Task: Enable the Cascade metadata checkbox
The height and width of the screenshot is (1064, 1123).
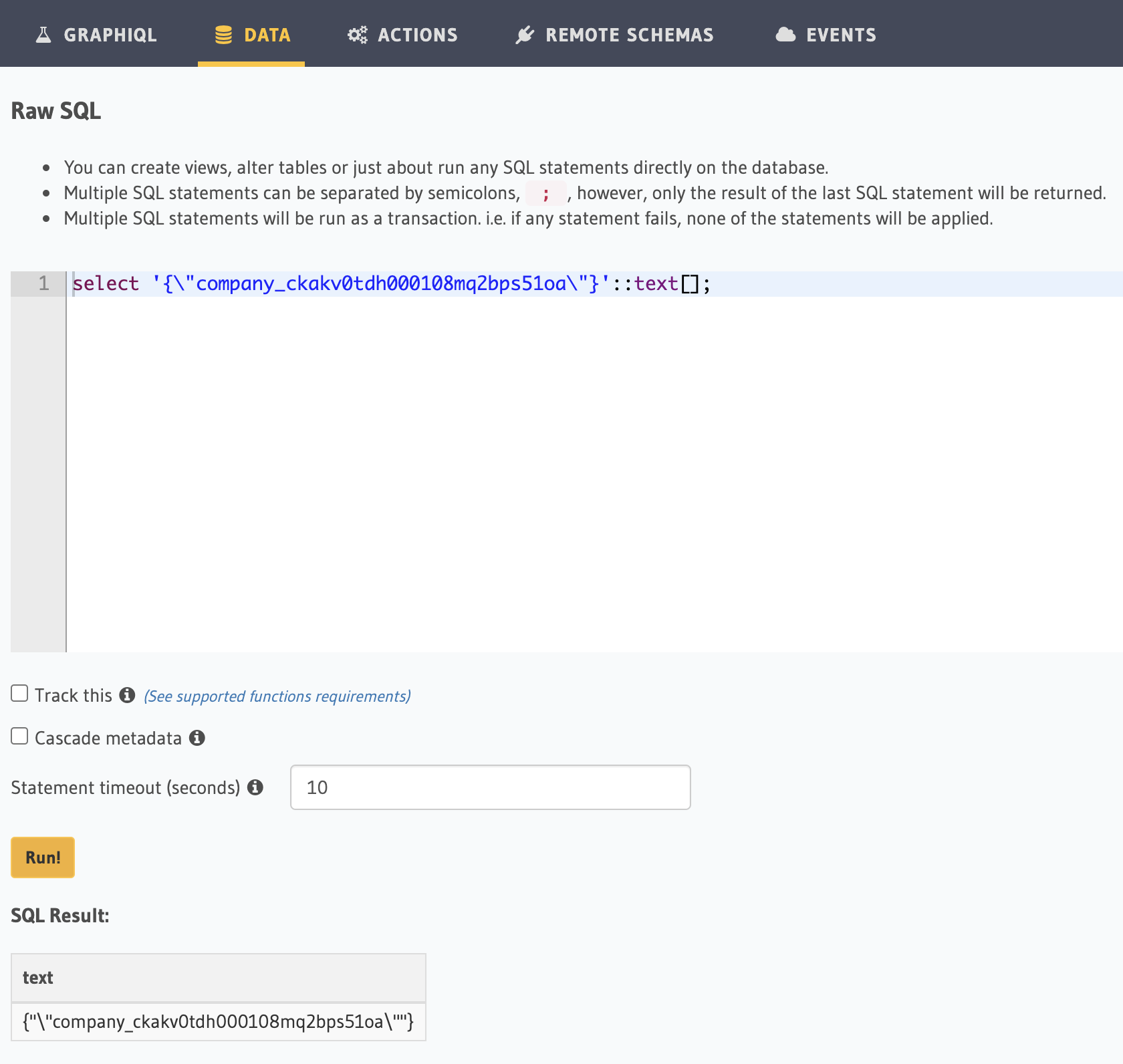Action: tap(19, 736)
